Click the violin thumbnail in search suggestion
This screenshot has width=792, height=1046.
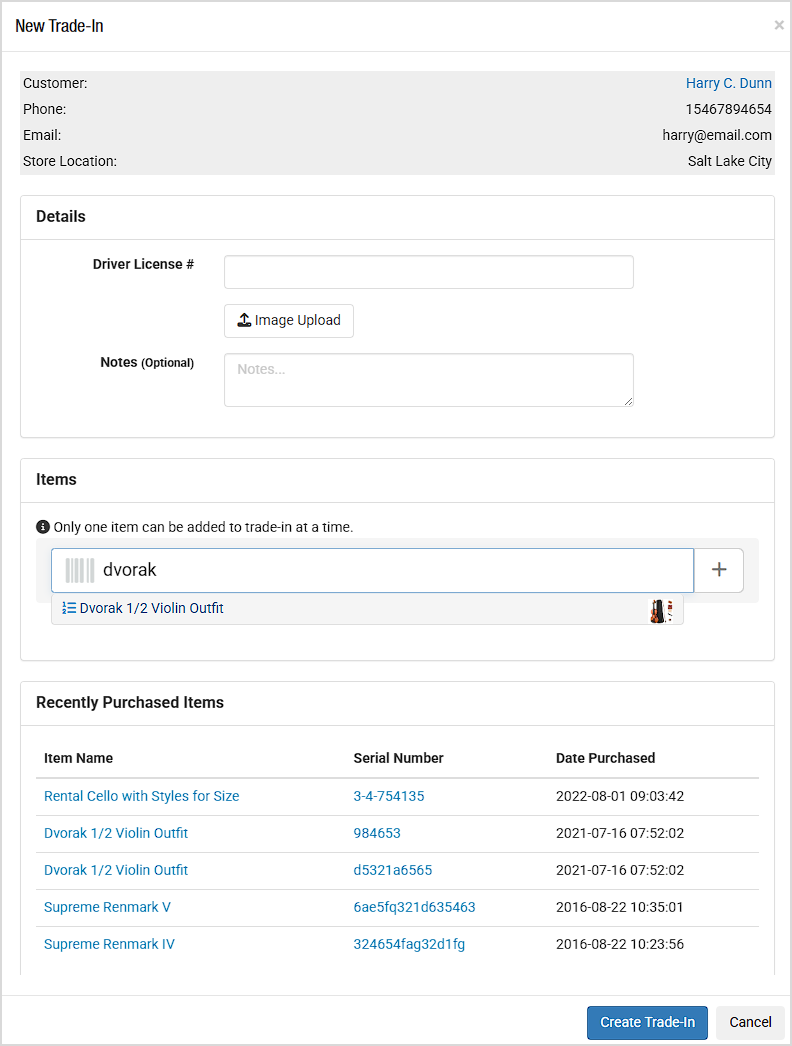click(x=658, y=610)
